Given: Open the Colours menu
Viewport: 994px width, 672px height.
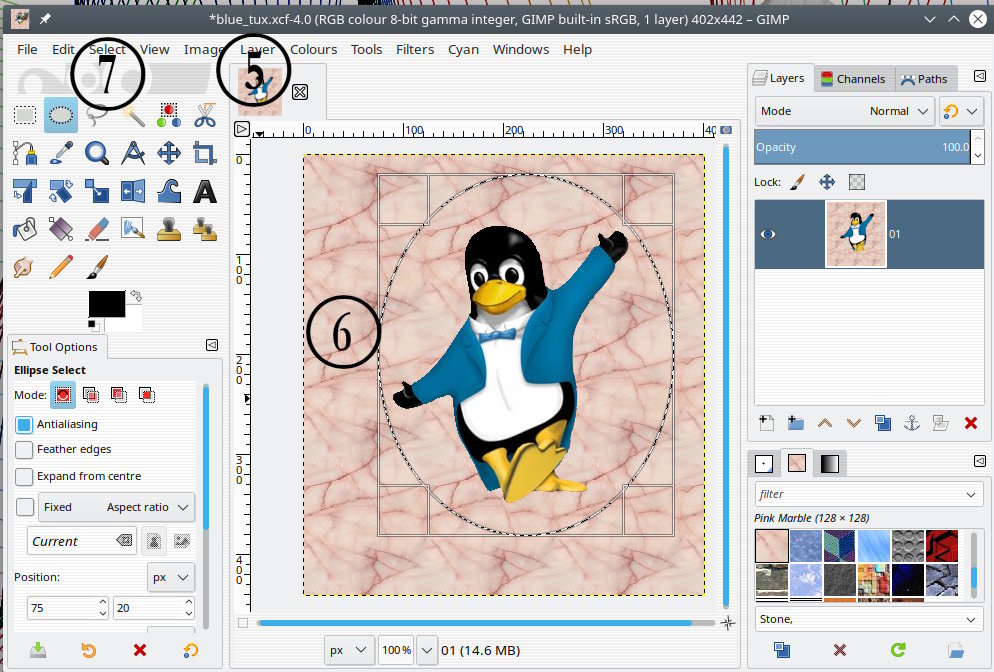Looking at the screenshot, I should pyautogui.click(x=313, y=49).
